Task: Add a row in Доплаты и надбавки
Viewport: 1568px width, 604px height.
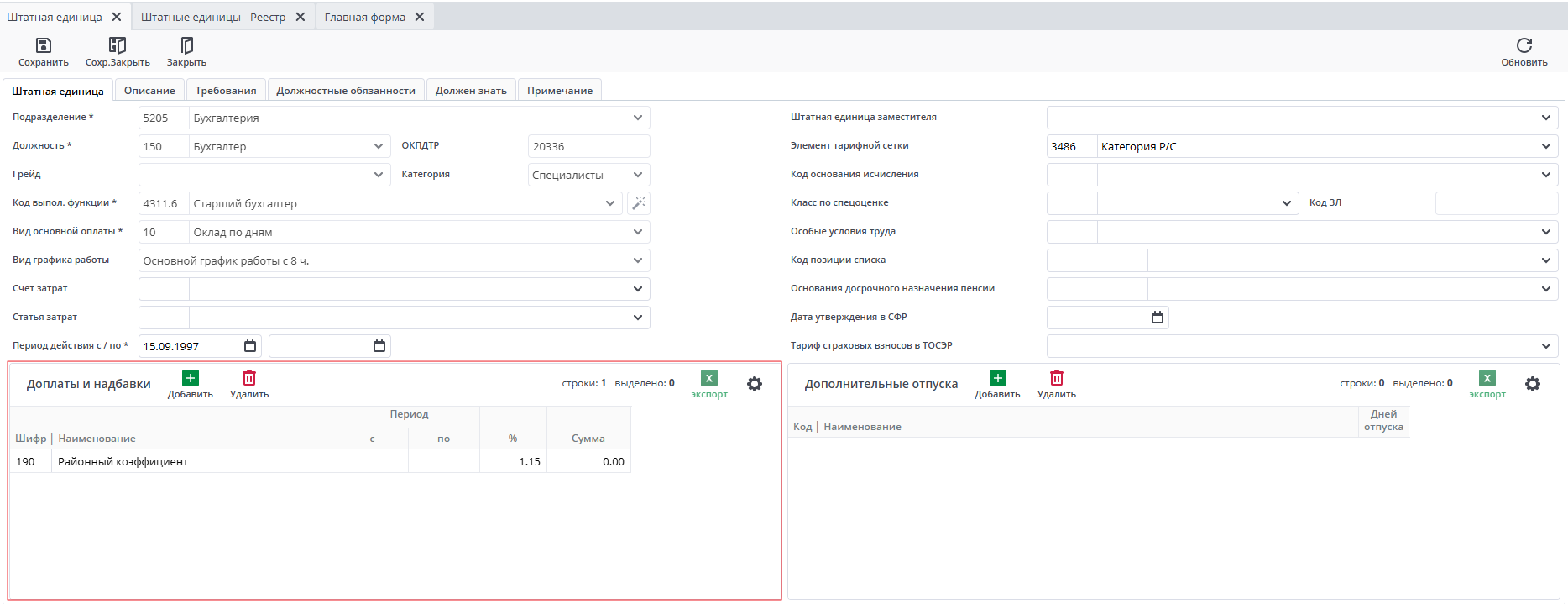Action: click(191, 386)
